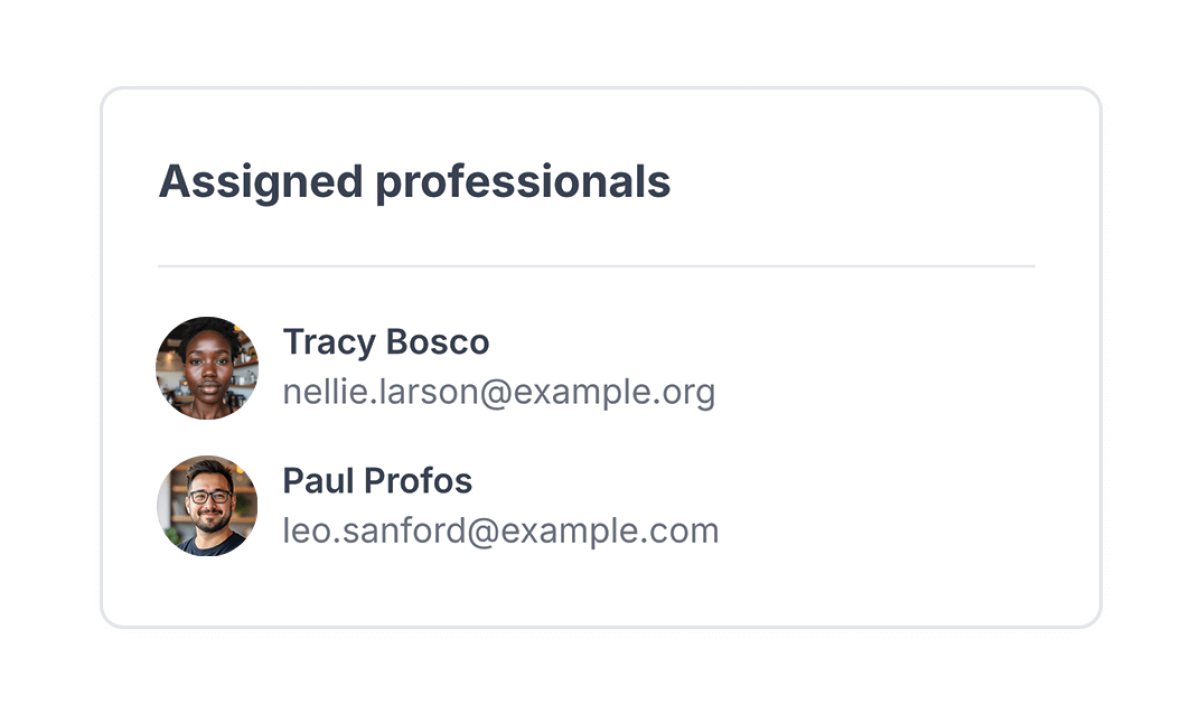
Task: Click the word "Assigned" in the title
Action: click(260, 182)
